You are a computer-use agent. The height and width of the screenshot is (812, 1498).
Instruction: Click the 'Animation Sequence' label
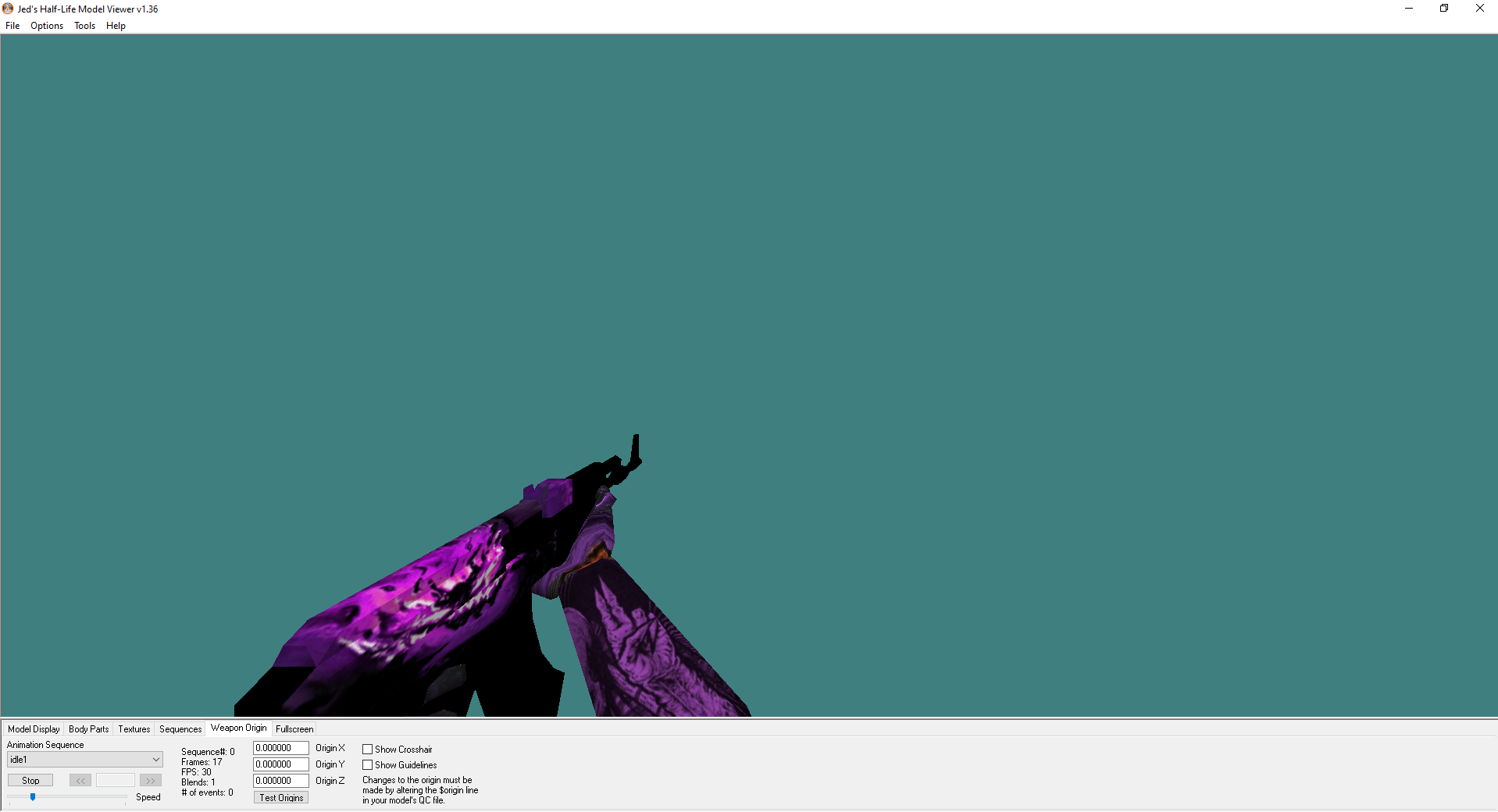(x=45, y=745)
